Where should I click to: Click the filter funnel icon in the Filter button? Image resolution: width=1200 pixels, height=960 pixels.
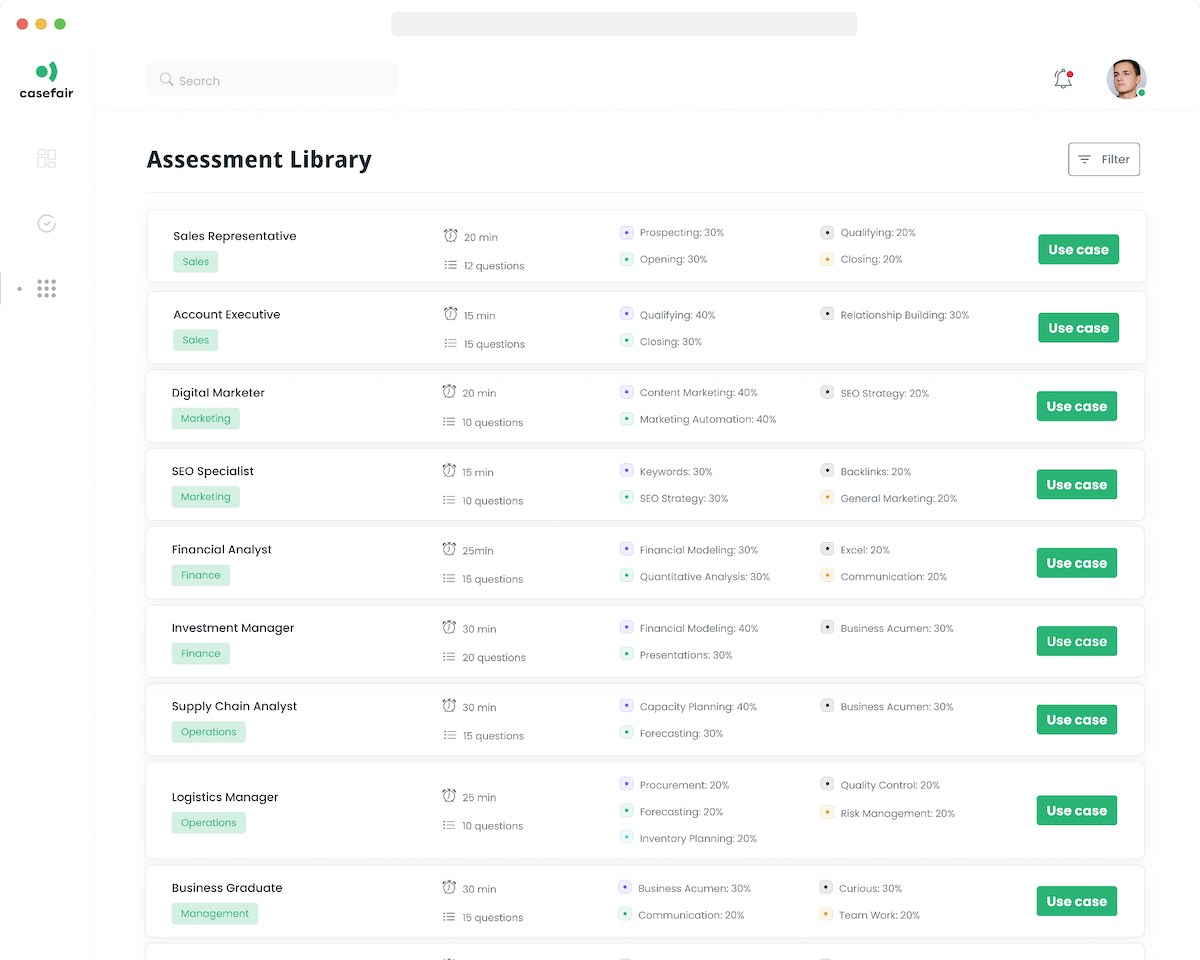tap(1085, 158)
